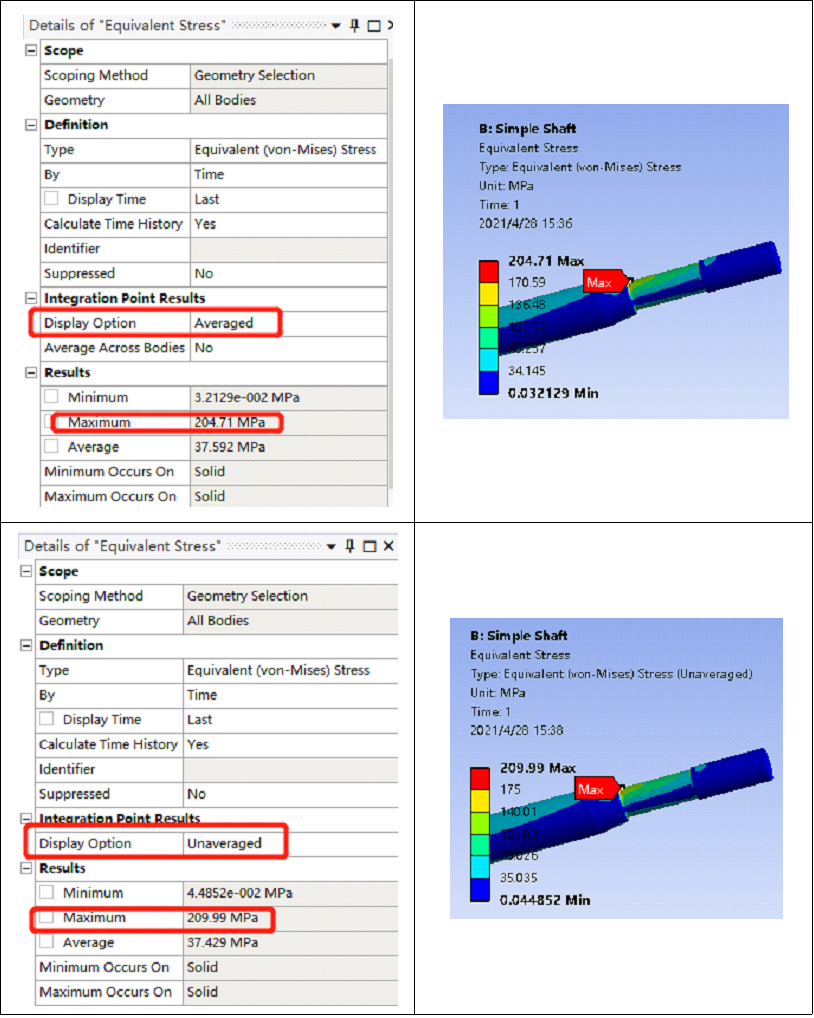Click Type Equivalent (von-Mises) Stress in Unaveraged panel
Viewport: 814px width, 1018px height.
[291, 670]
